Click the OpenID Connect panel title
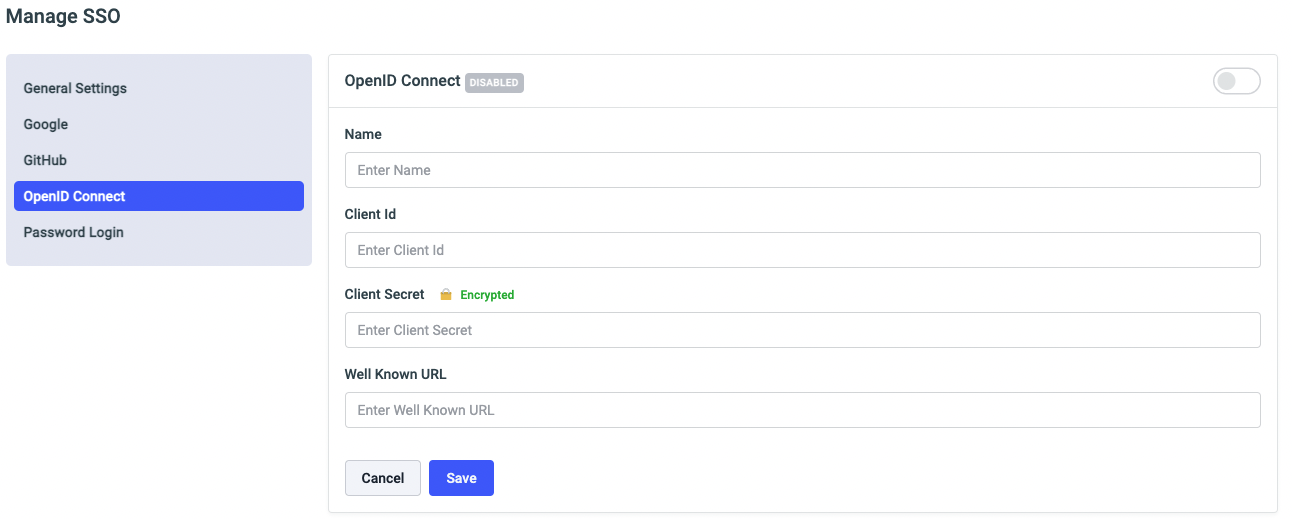This screenshot has height=519, width=1292. (402, 81)
